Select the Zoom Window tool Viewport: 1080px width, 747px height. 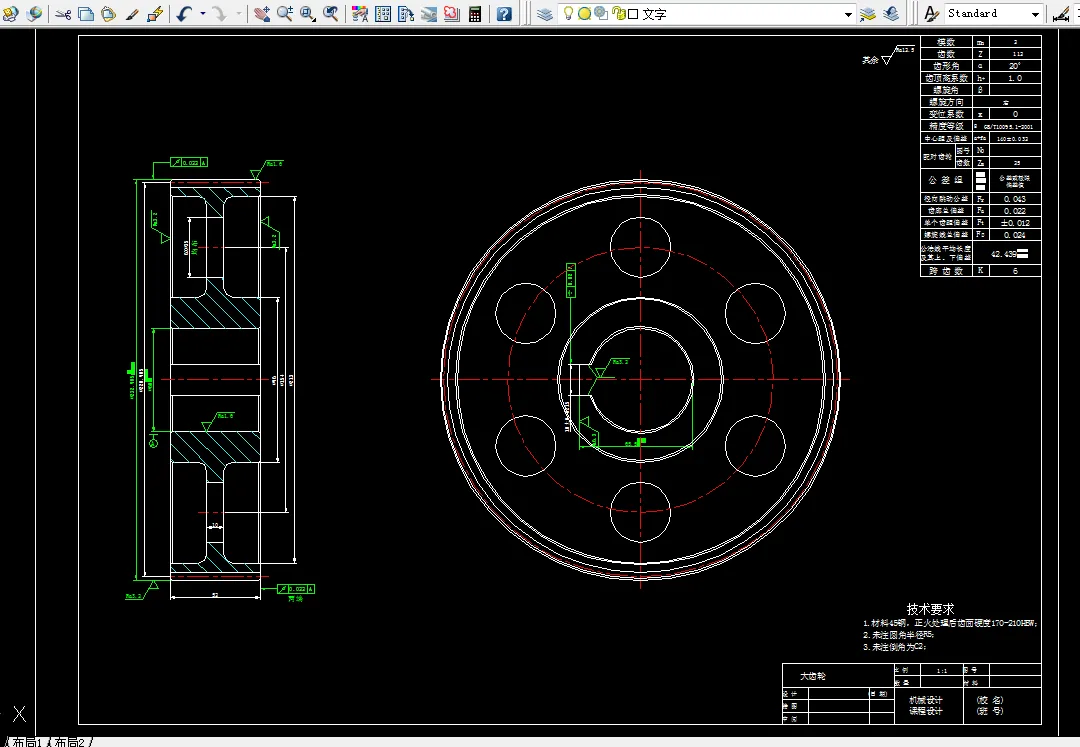(308, 14)
